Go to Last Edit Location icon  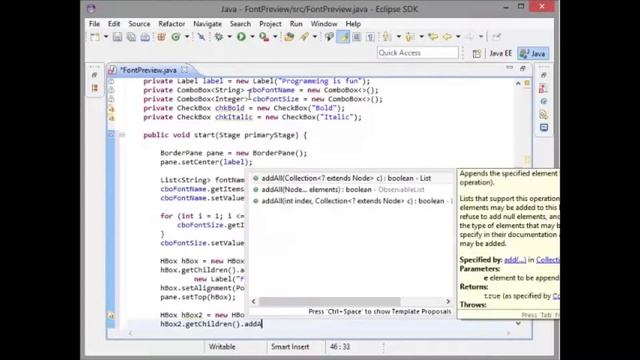[433, 37]
